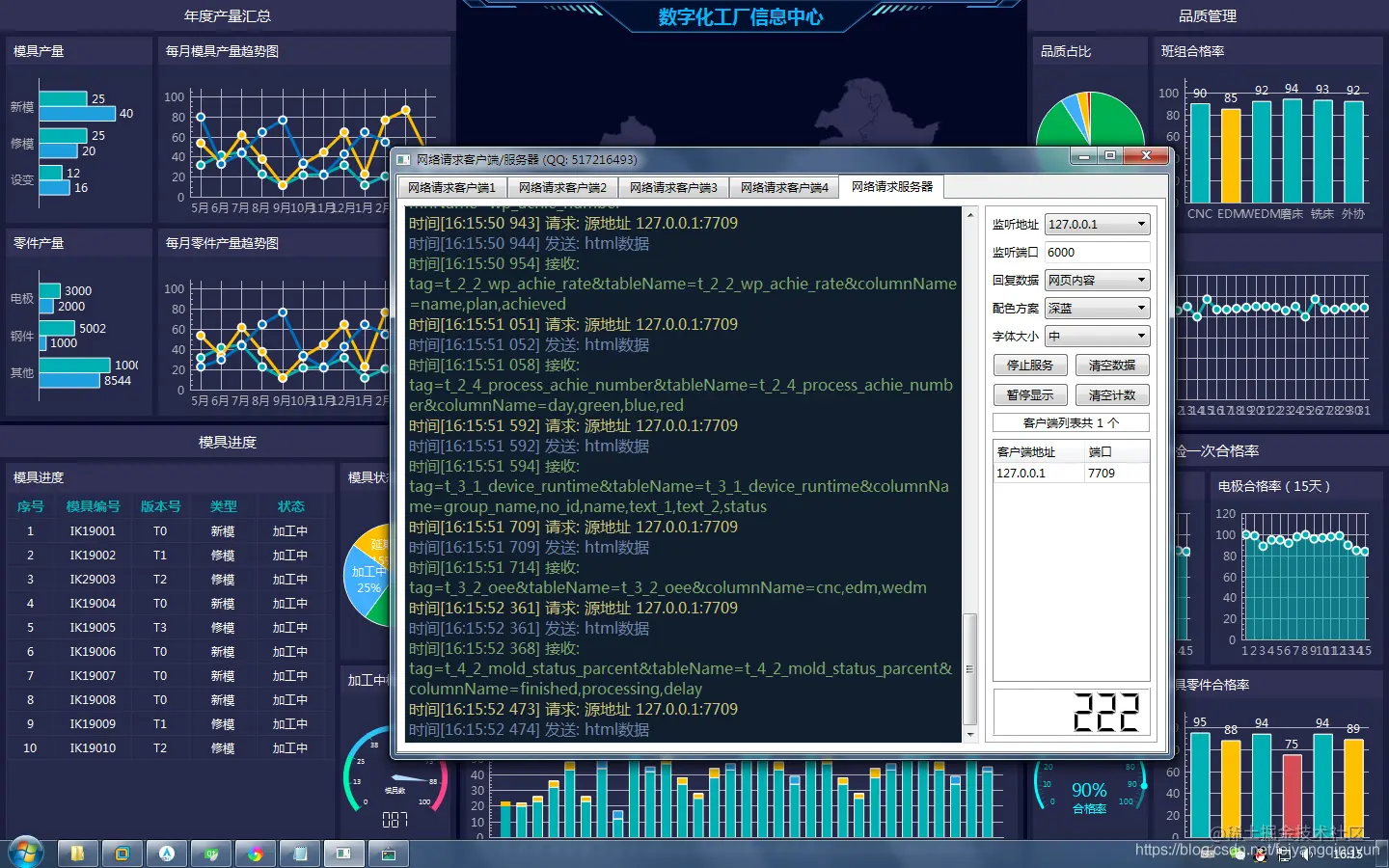
Task: Click the WeChat tray icon
Action: (1236, 854)
